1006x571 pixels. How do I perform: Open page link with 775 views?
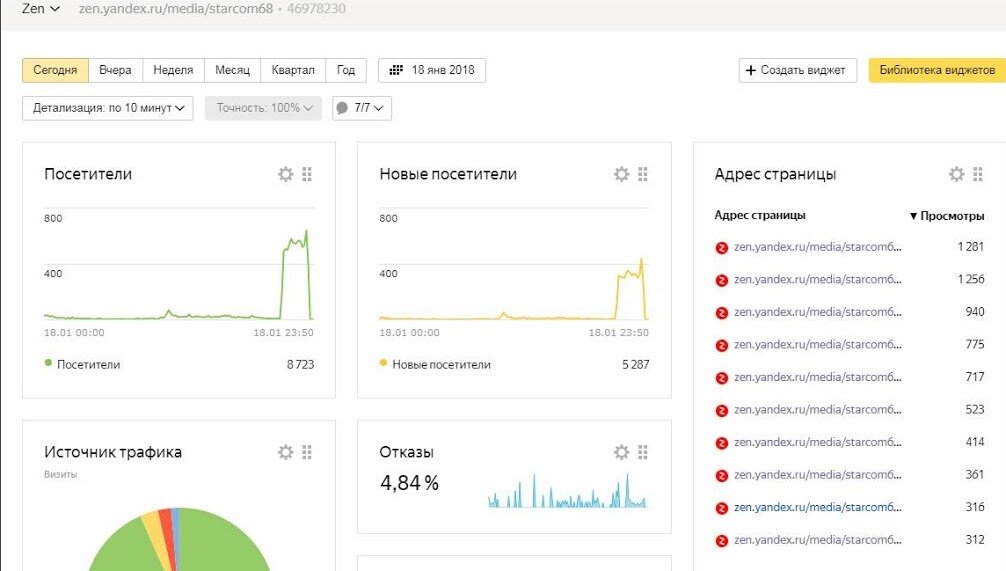pos(818,345)
